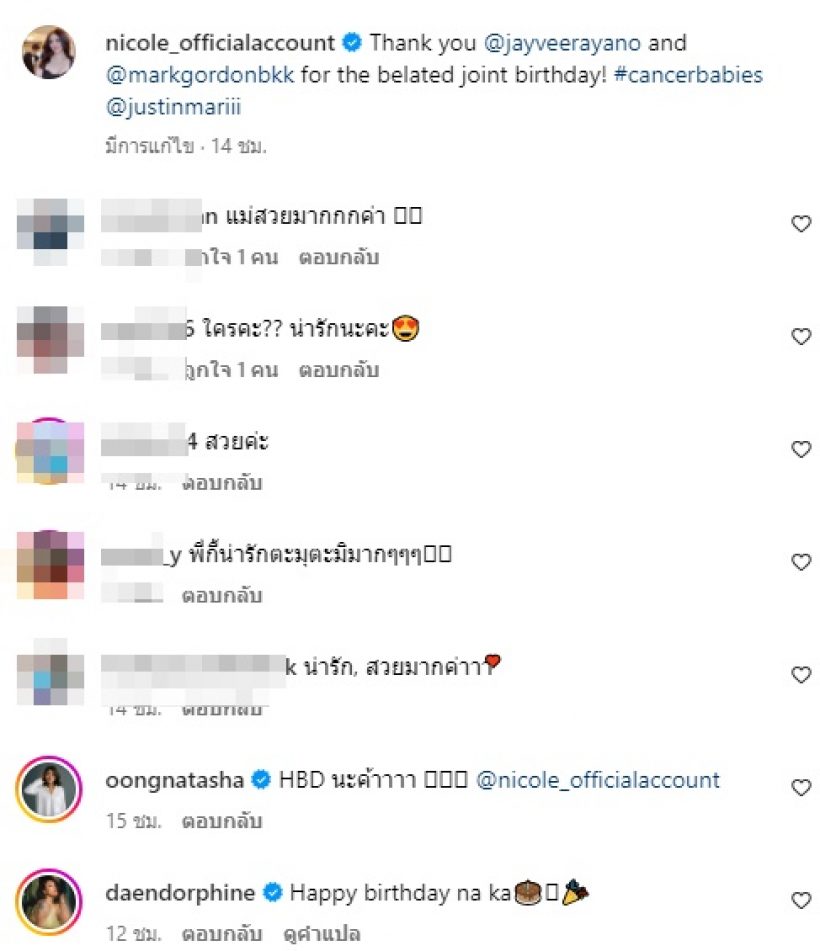Image resolution: width=820 pixels, height=951 pixels.
Task: Like the น่ารัก, สวยมากค่าา comment
Action: (x=801, y=675)
